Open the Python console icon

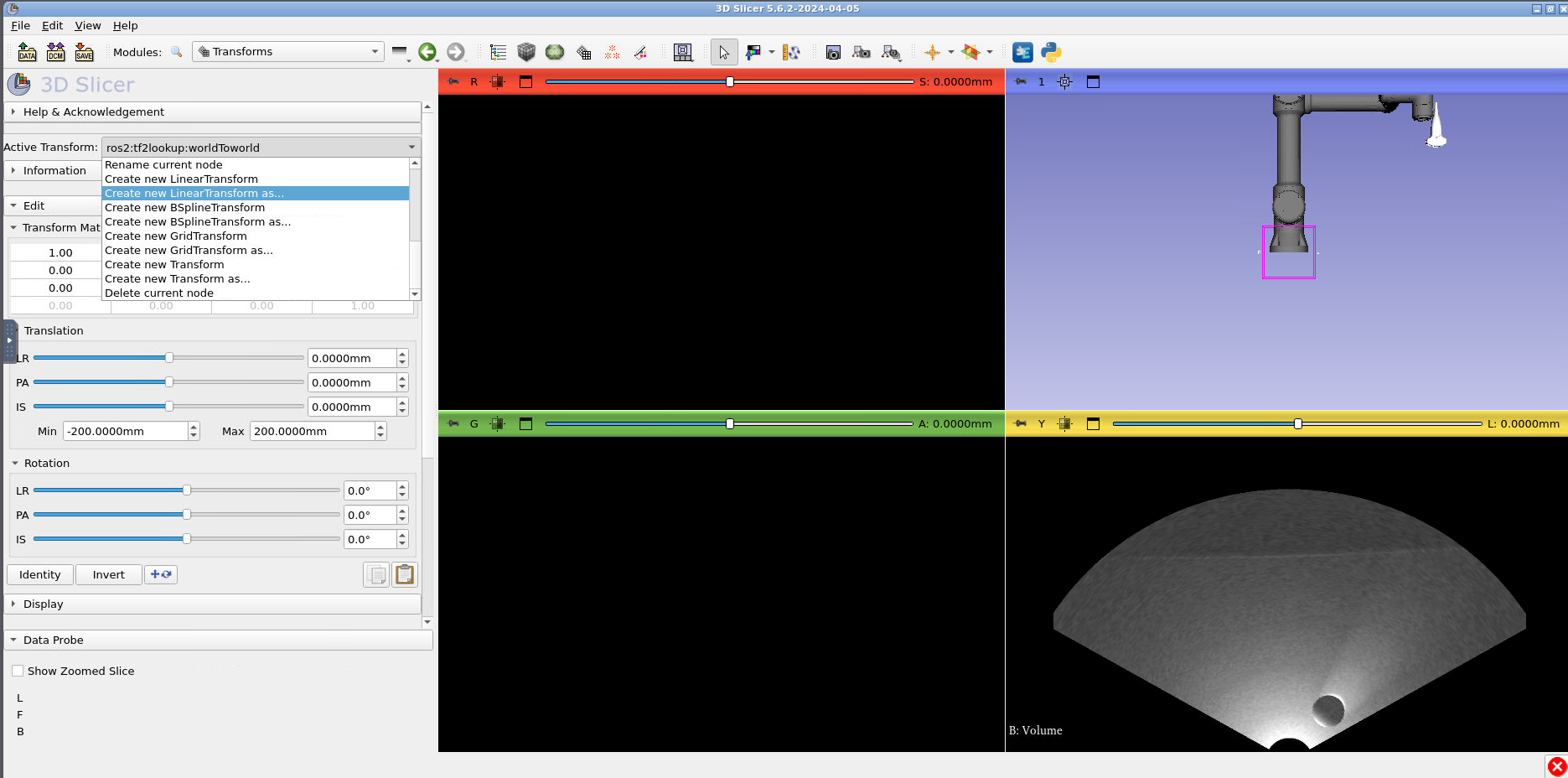pyautogui.click(x=1051, y=52)
